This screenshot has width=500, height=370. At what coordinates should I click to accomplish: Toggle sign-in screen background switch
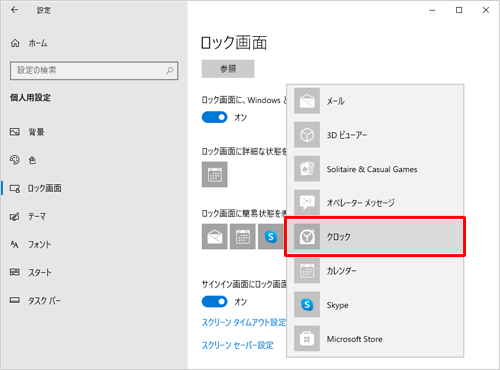[x=214, y=302]
